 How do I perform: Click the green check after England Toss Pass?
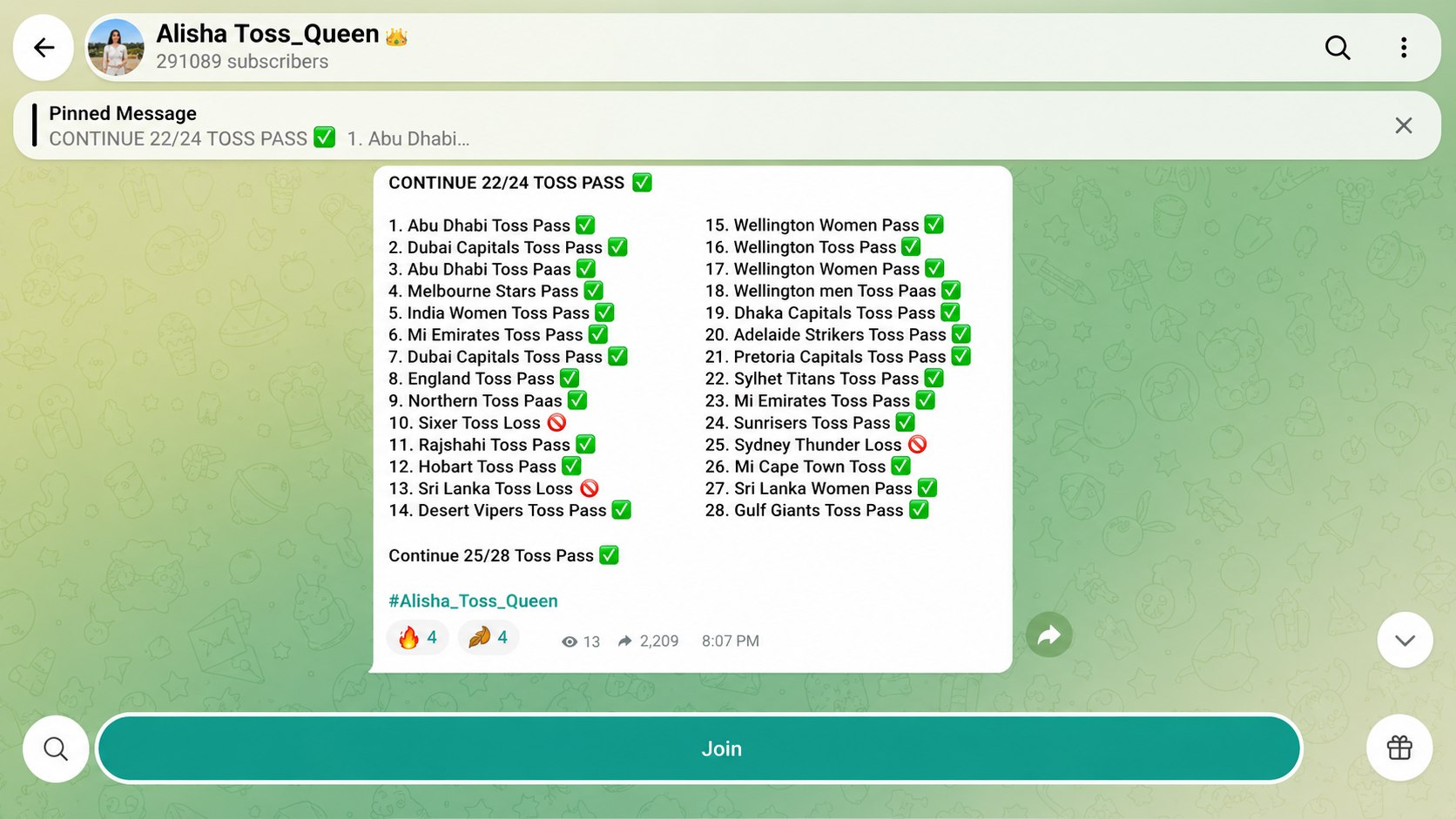[570, 379]
